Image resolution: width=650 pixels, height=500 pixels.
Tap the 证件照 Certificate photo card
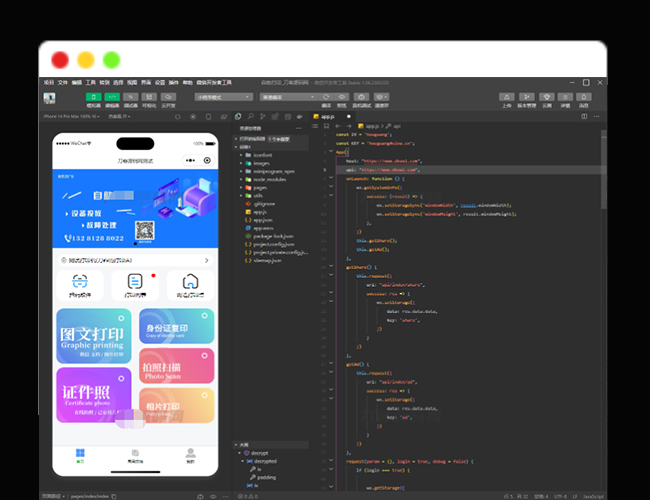tap(93, 394)
